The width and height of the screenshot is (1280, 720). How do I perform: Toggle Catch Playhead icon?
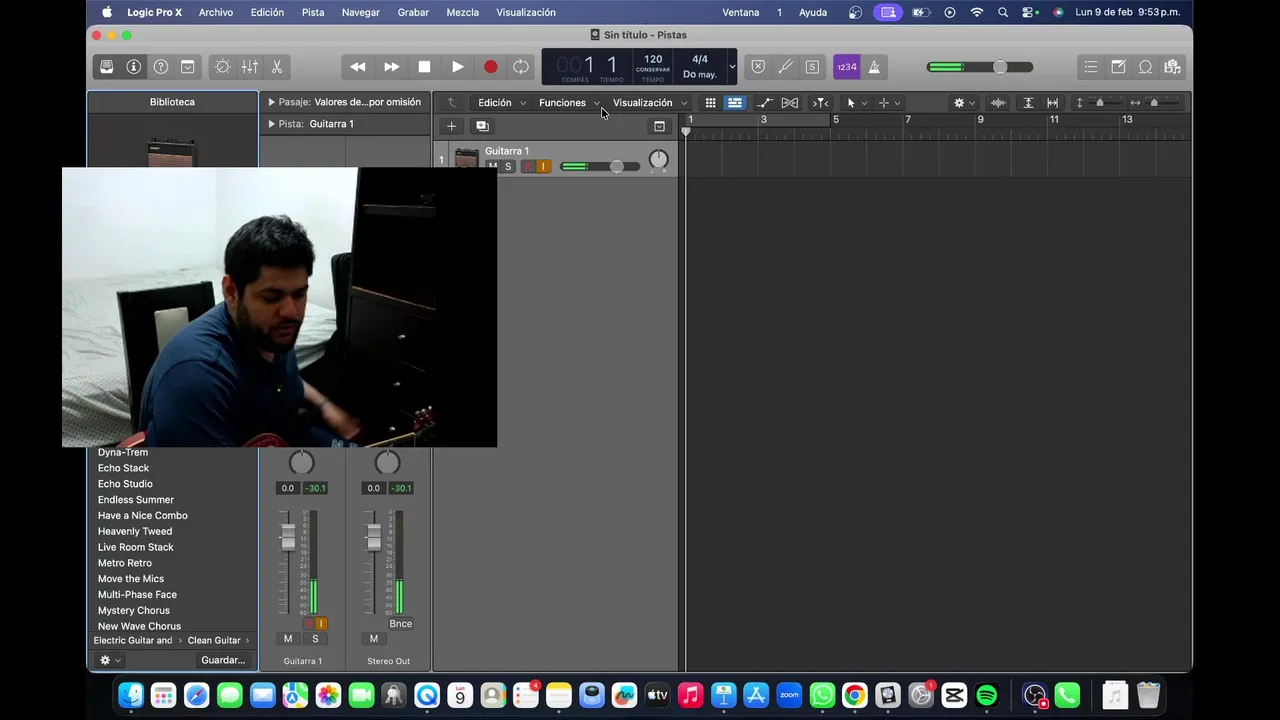click(820, 103)
